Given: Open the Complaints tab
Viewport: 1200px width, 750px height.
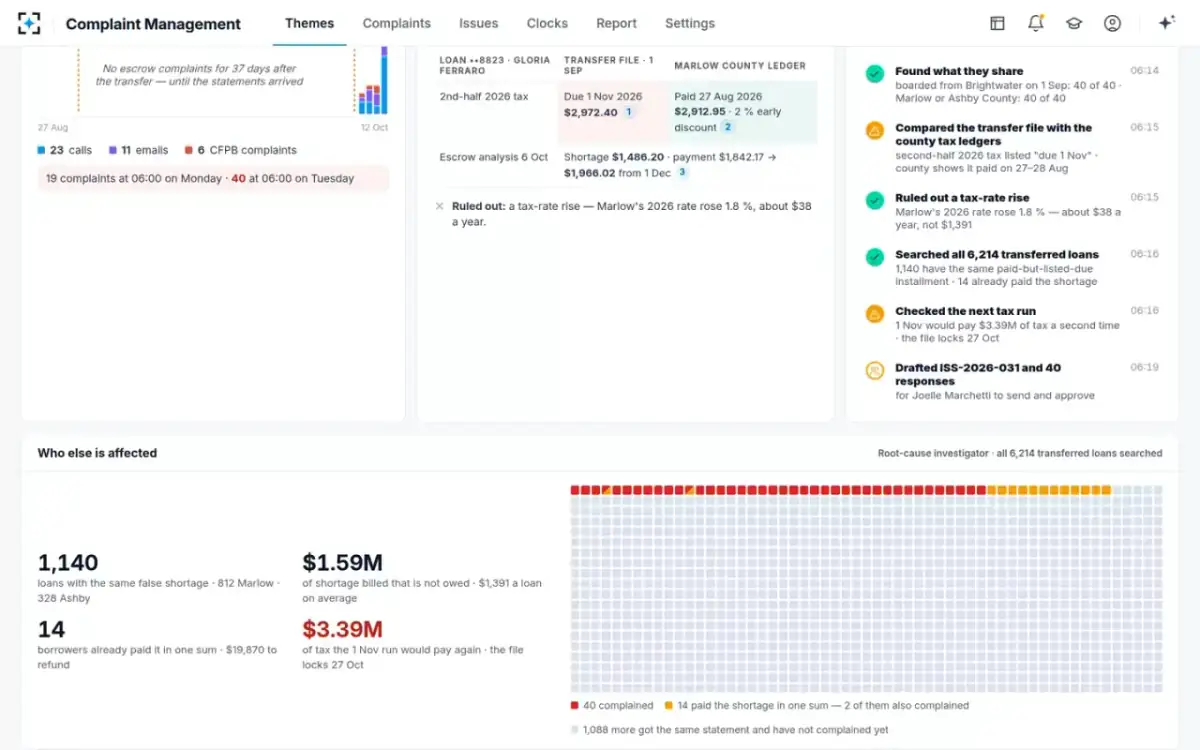Looking at the screenshot, I should coord(397,23).
